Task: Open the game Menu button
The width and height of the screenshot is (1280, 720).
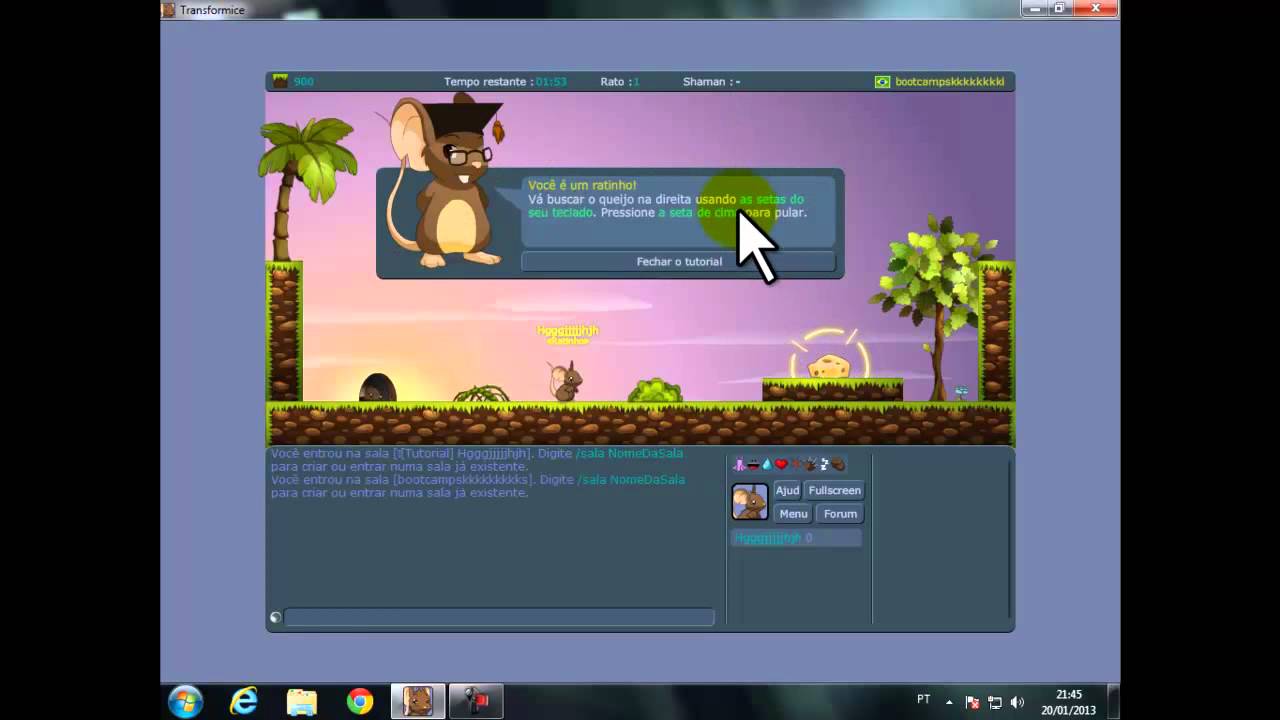Action: coord(793,514)
